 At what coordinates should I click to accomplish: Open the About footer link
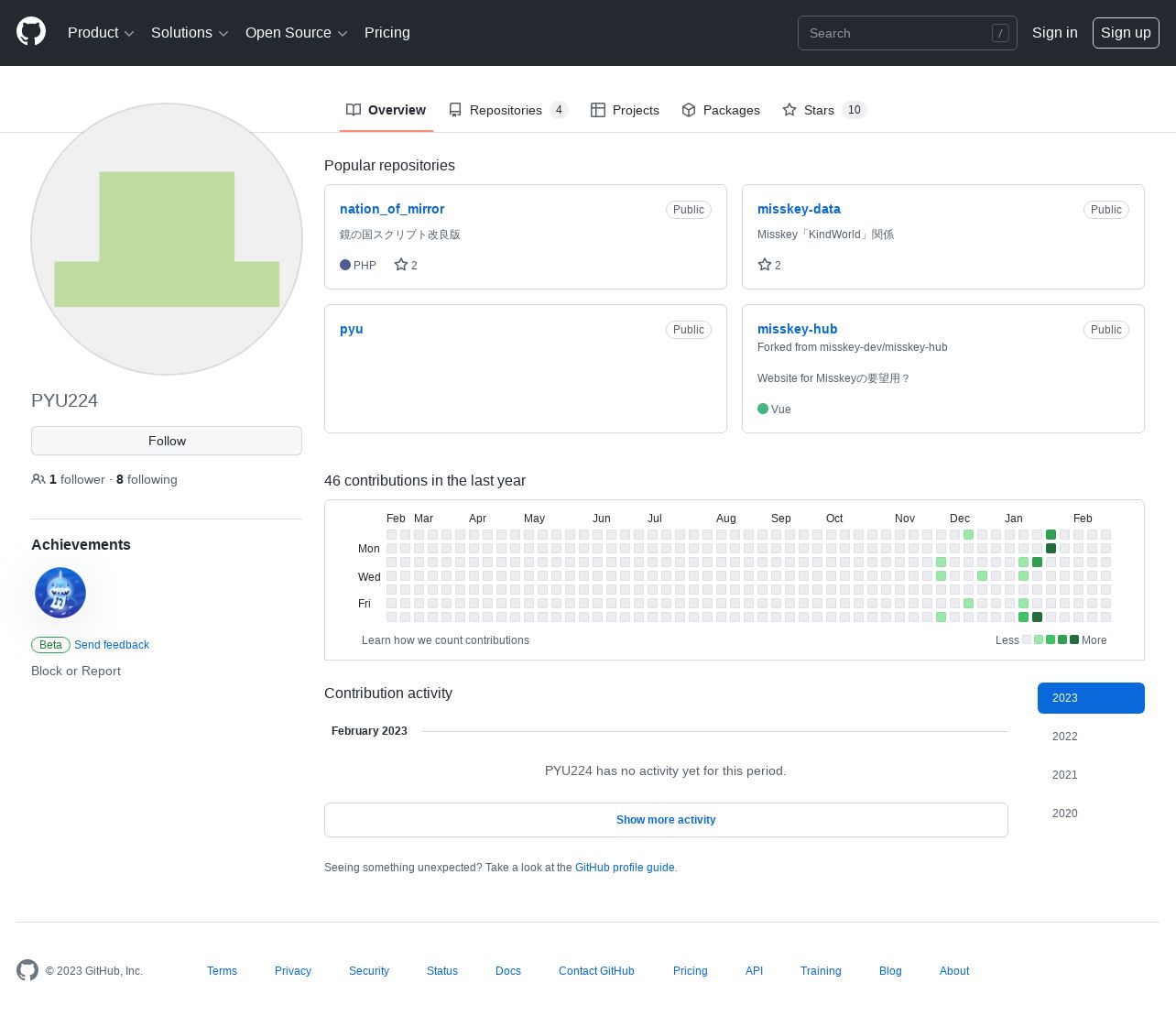(954, 971)
